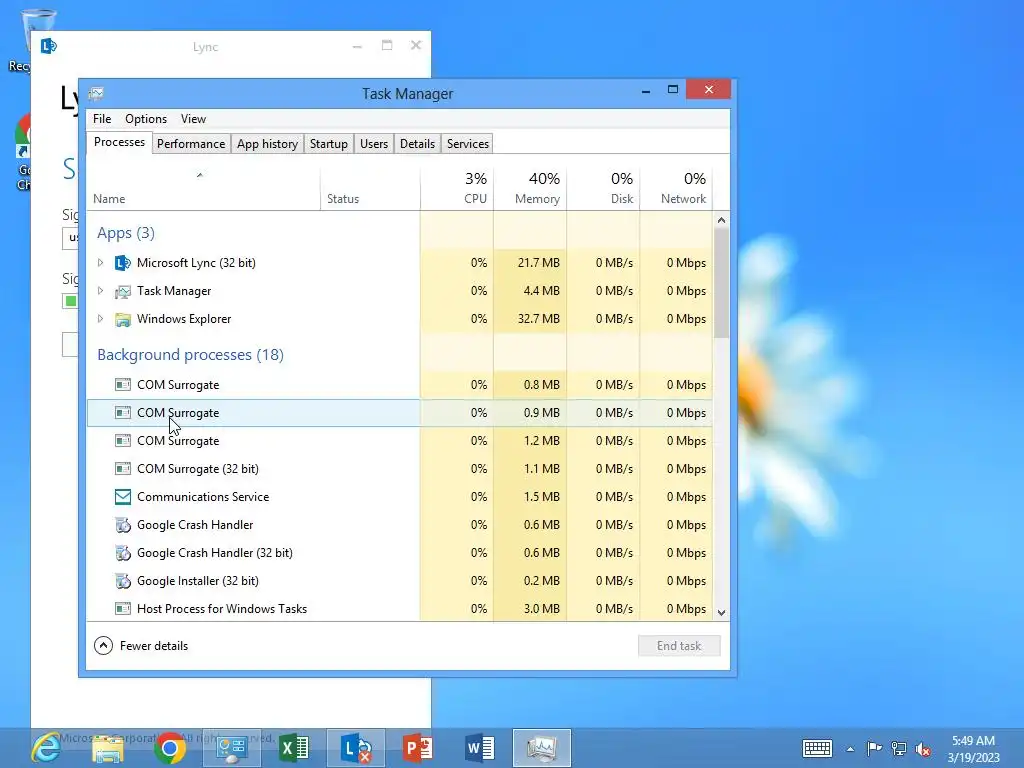Open Internet Explorer from the taskbar
Screen dimensions: 1024x768
[x=46, y=748]
